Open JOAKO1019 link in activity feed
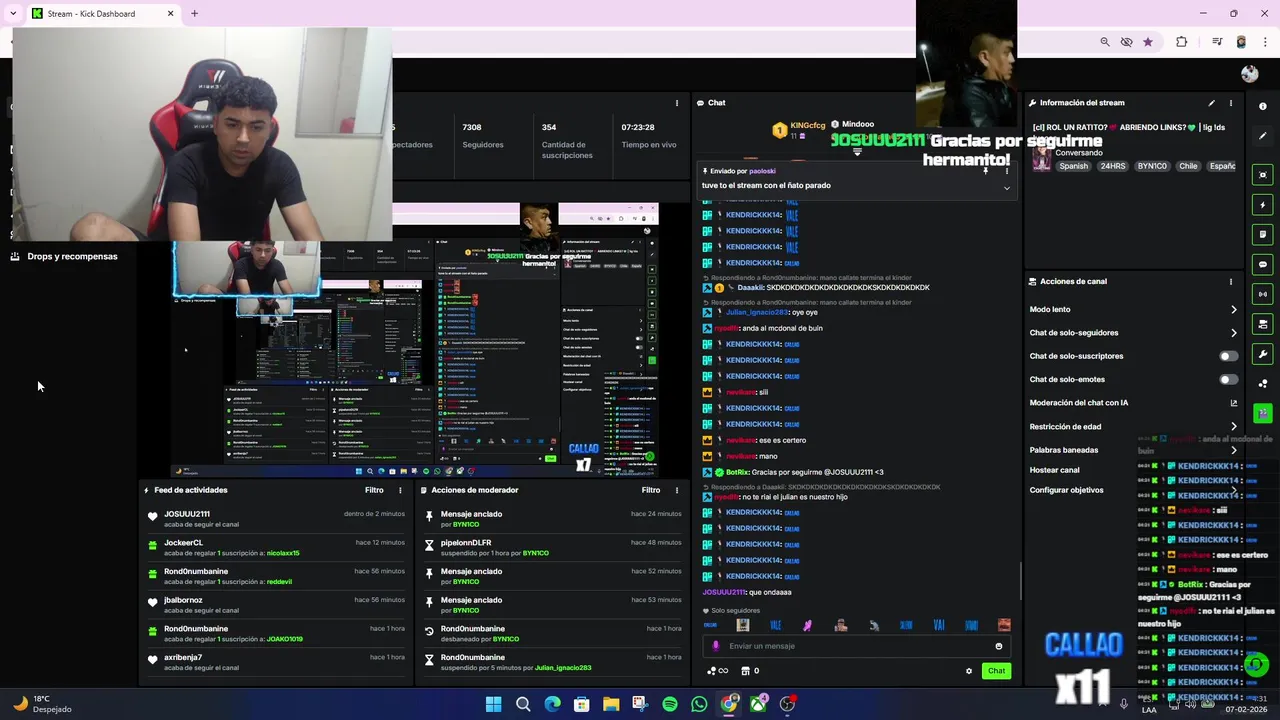Viewport: 1280px width, 720px height. [284, 639]
